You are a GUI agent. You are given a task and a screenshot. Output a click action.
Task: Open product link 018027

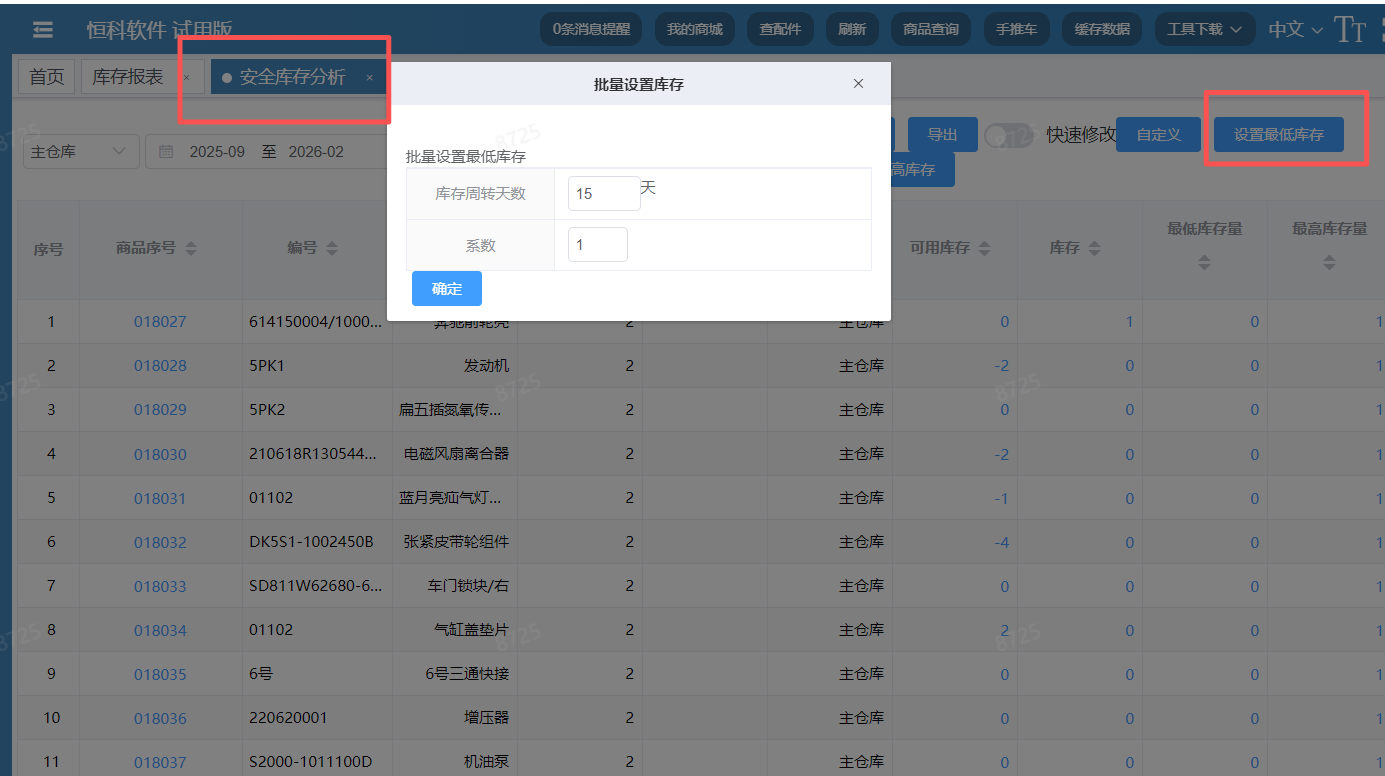pyautogui.click(x=160, y=321)
